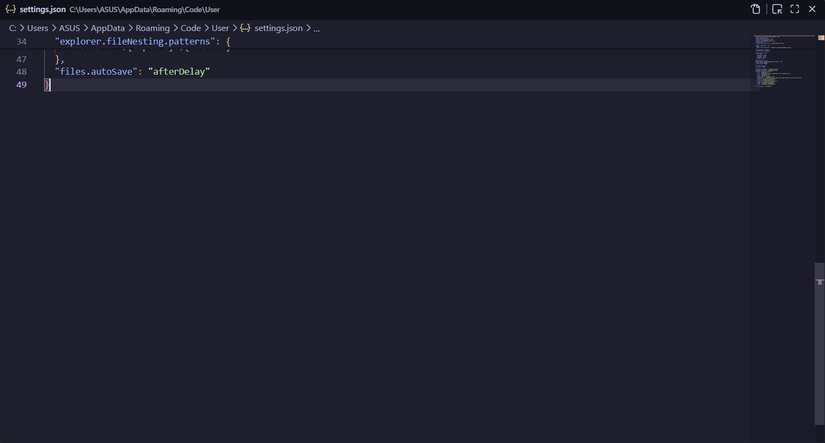Open the settings.json breadcrumb segment
The width and height of the screenshot is (825, 443).
pyautogui.click(x=278, y=28)
